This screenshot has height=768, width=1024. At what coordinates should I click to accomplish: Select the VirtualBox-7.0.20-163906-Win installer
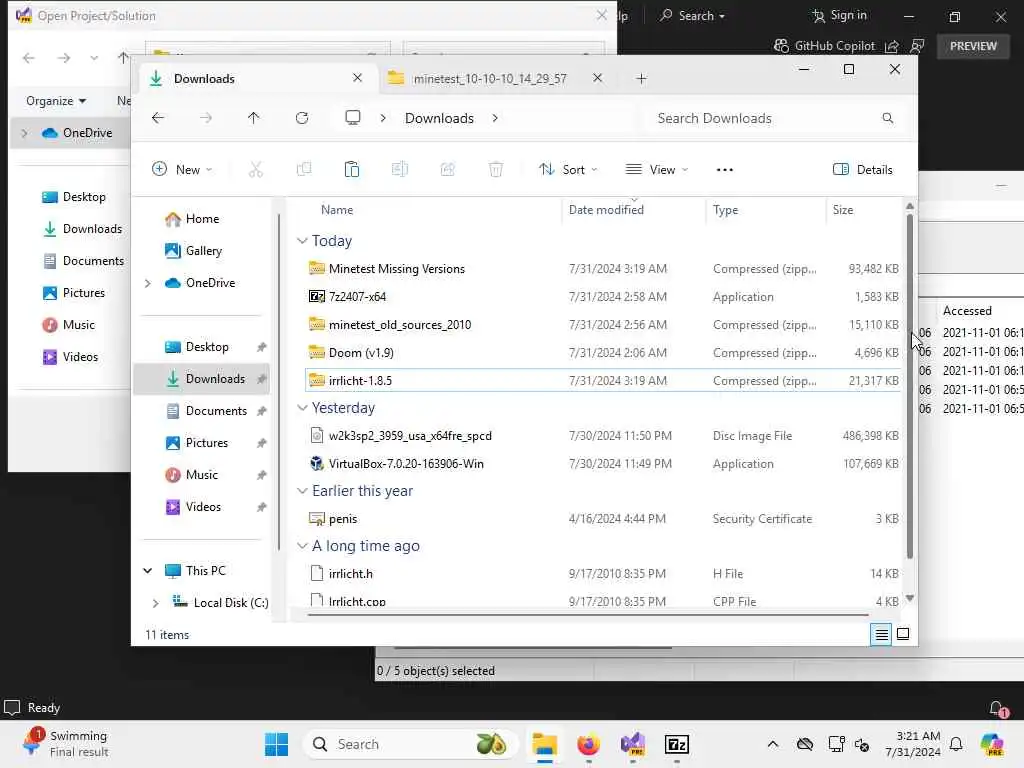(603, 464)
